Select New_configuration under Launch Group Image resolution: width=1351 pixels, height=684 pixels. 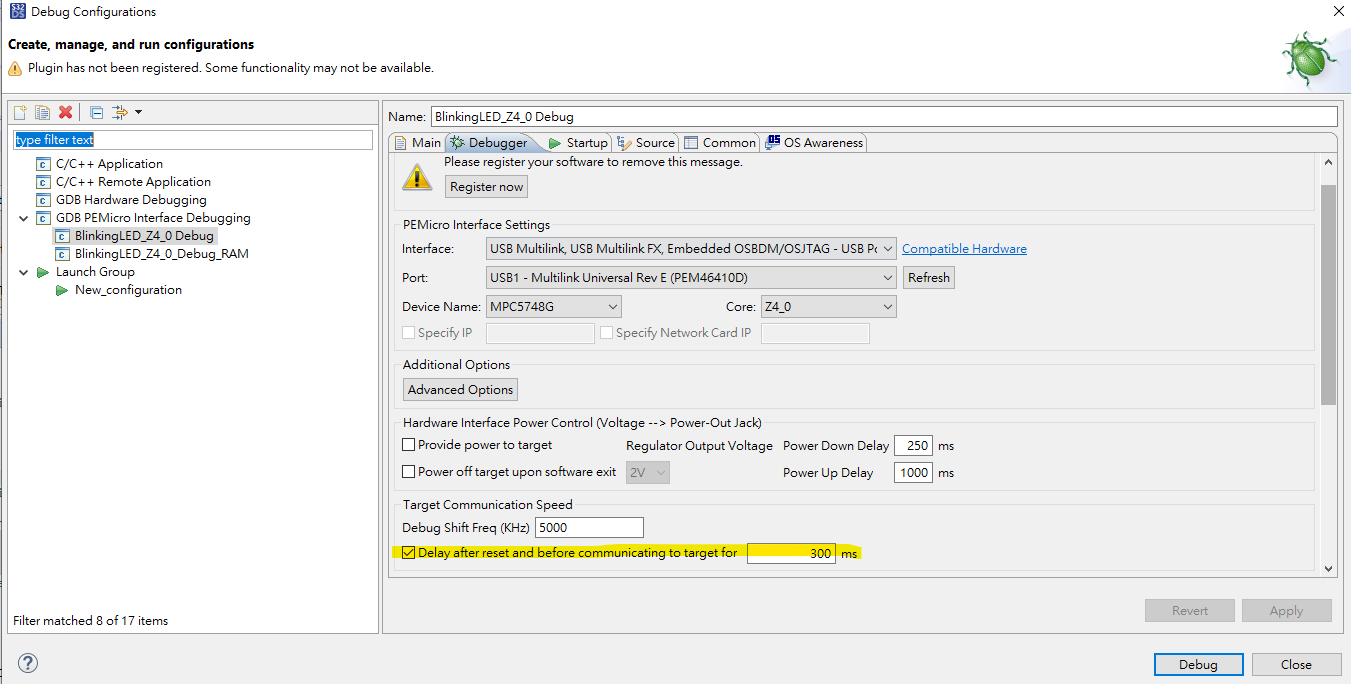[x=128, y=290]
